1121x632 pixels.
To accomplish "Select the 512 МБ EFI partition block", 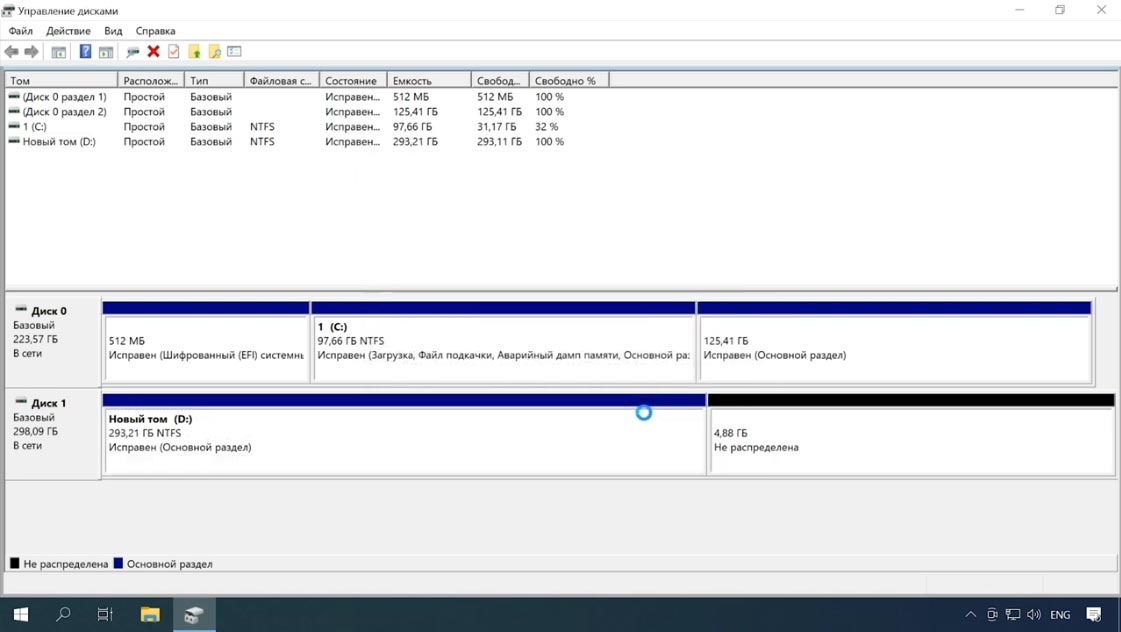I will [x=206, y=342].
